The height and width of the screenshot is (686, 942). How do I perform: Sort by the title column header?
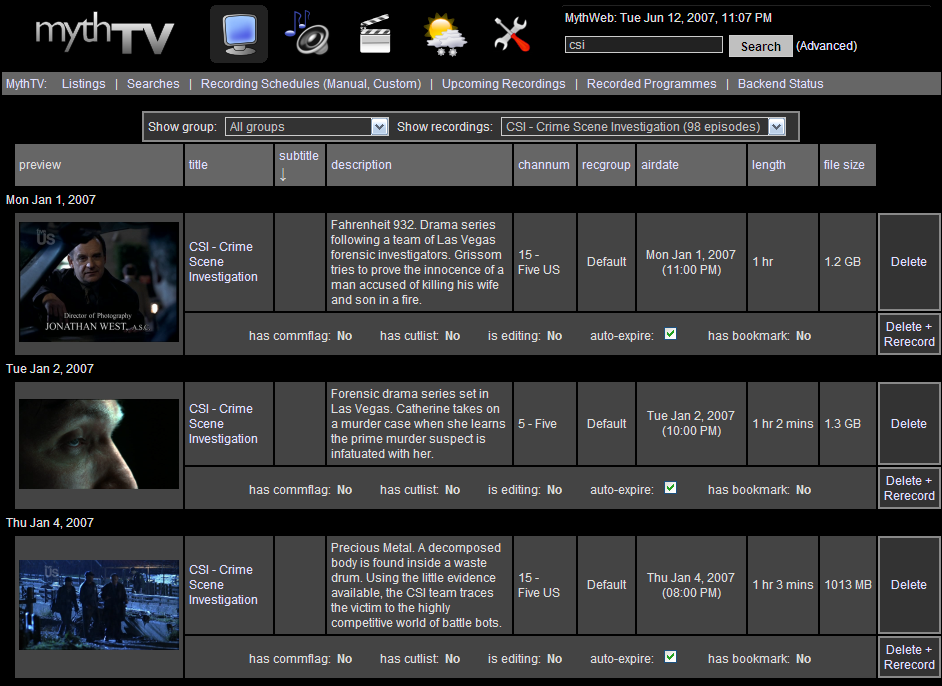(198, 165)
